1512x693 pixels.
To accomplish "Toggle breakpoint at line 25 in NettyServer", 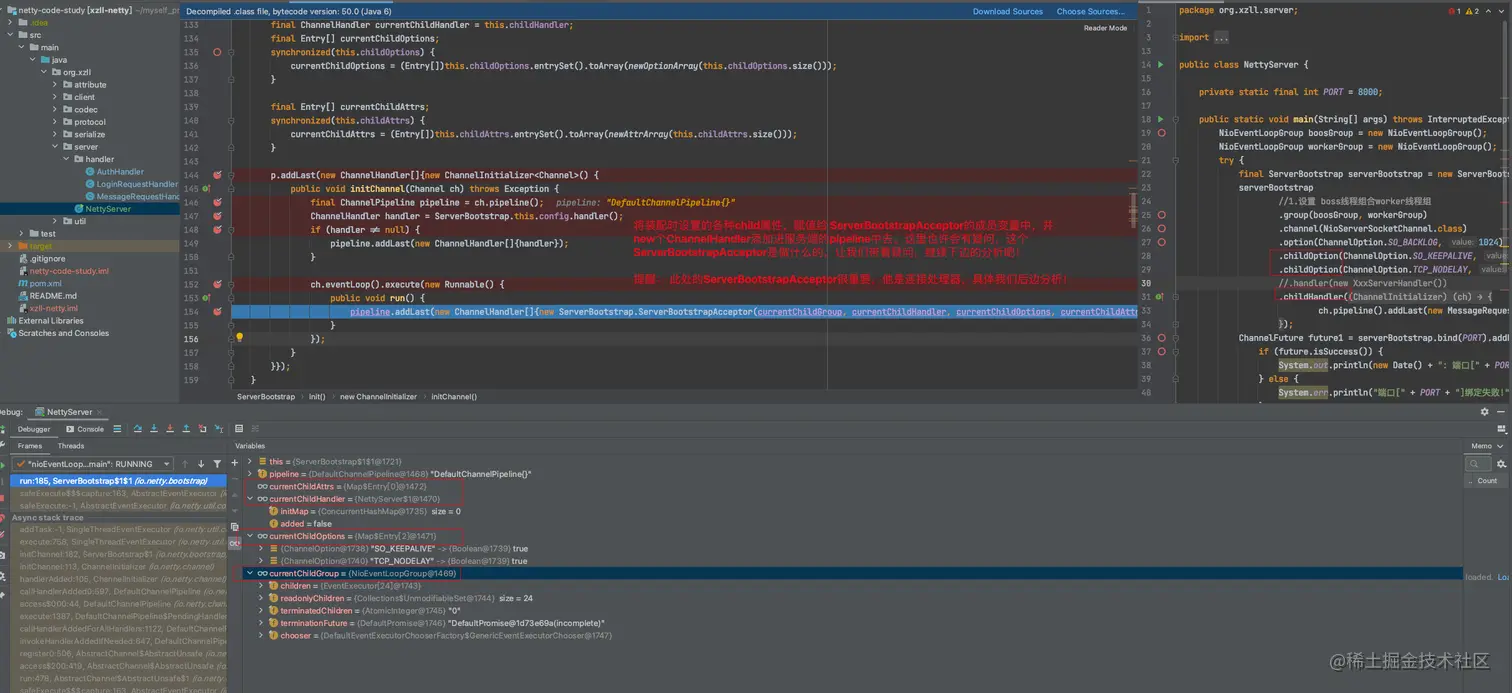I will point(1161,215).
